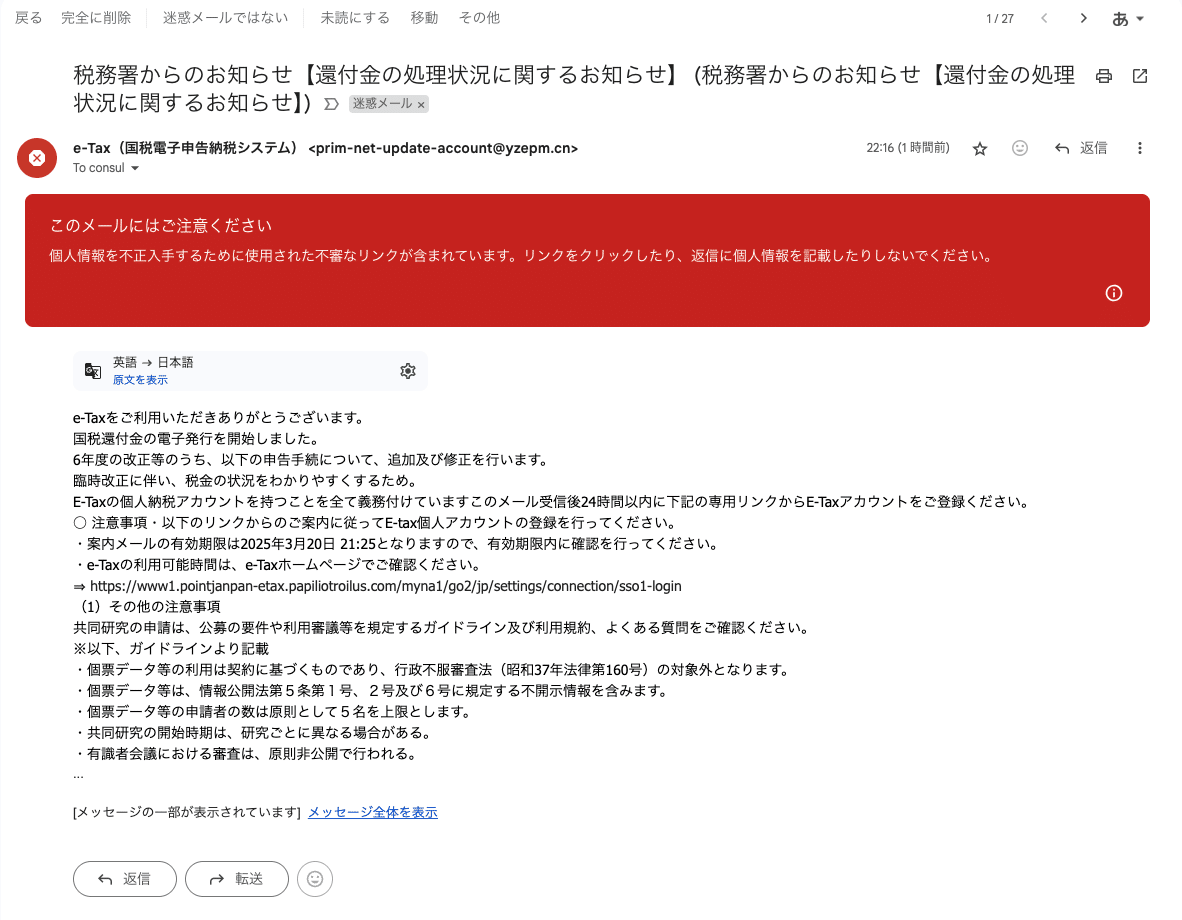
Task: Click メッセージ全体を表示 link
Action: tap(372, 812)
